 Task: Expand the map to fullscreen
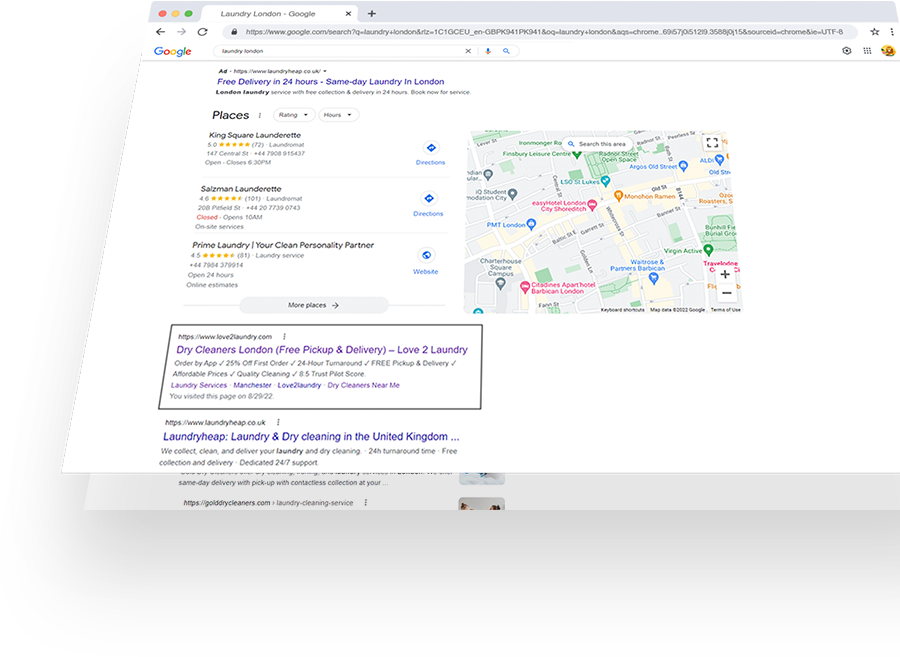(x=712, y=143)
